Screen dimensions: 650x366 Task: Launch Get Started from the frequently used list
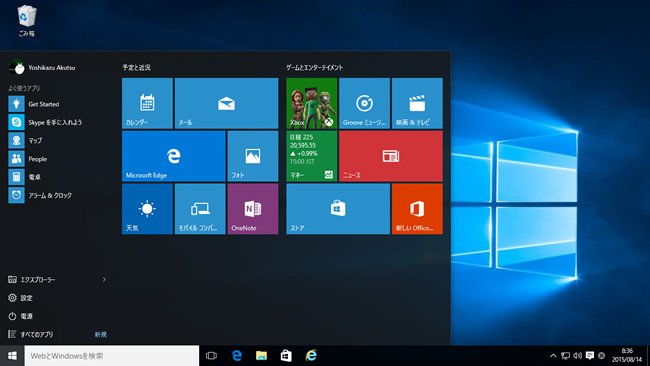pyautogui.click(x=57, y=104)
